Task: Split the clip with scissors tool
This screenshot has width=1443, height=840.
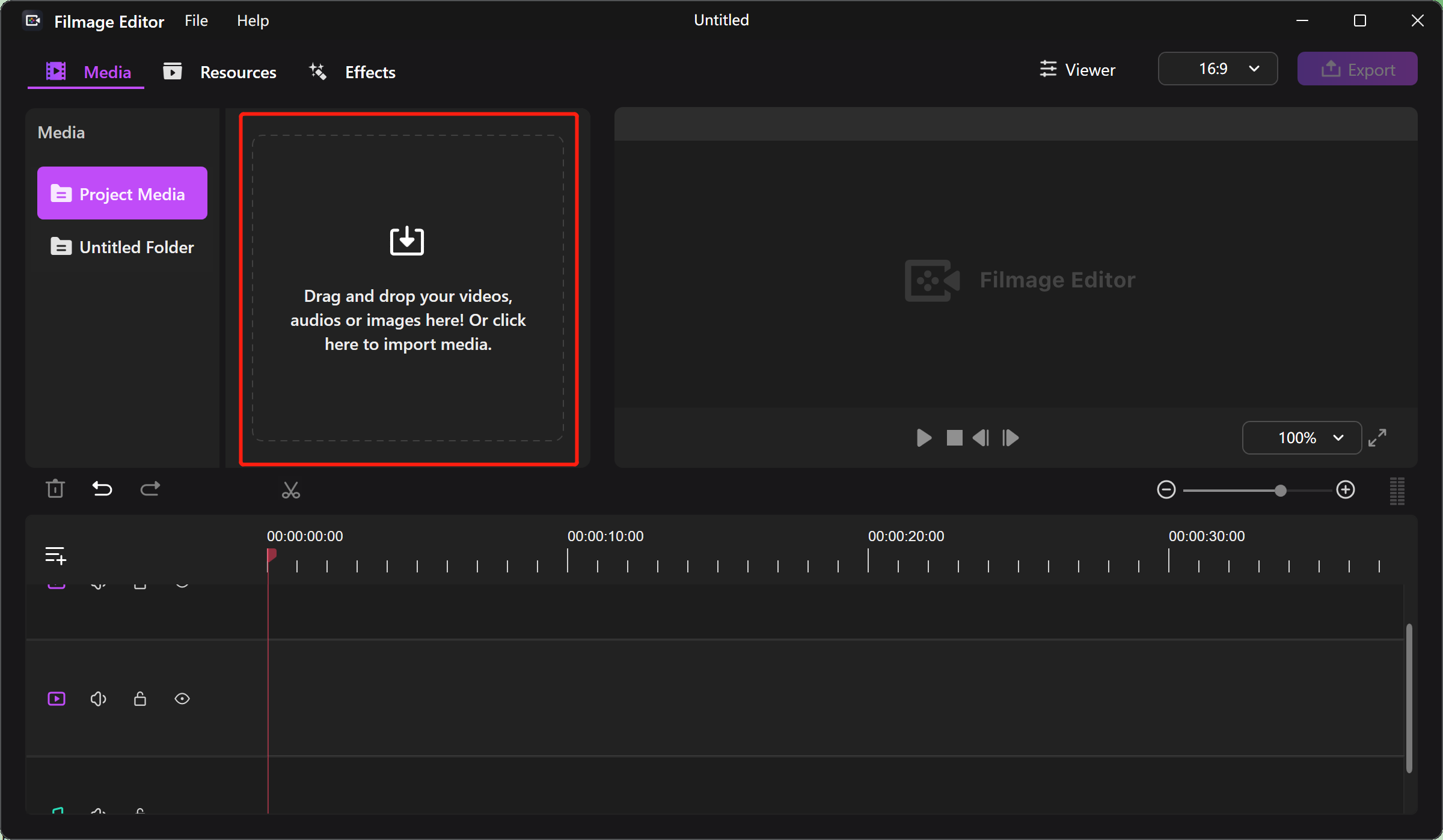Action: pos(291,490)
